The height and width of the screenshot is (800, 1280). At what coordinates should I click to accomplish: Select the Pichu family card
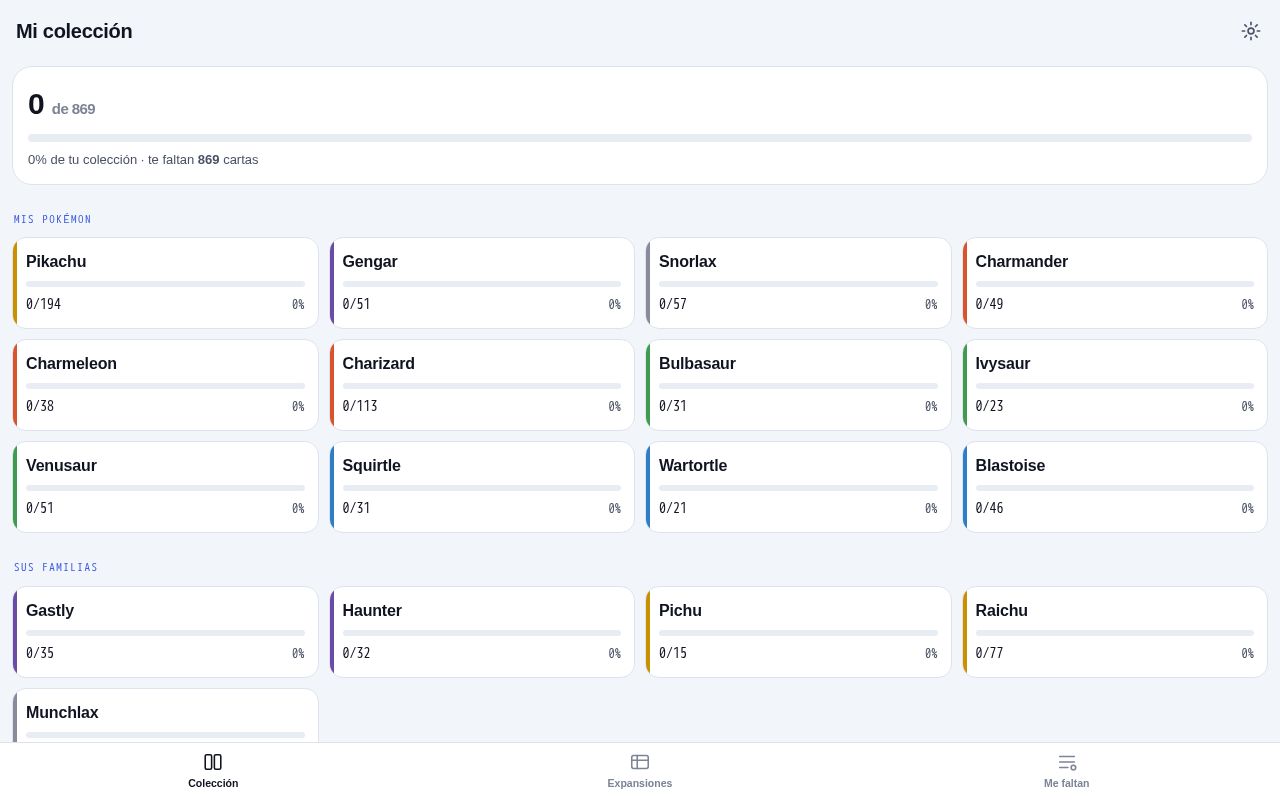pos(798,632)
